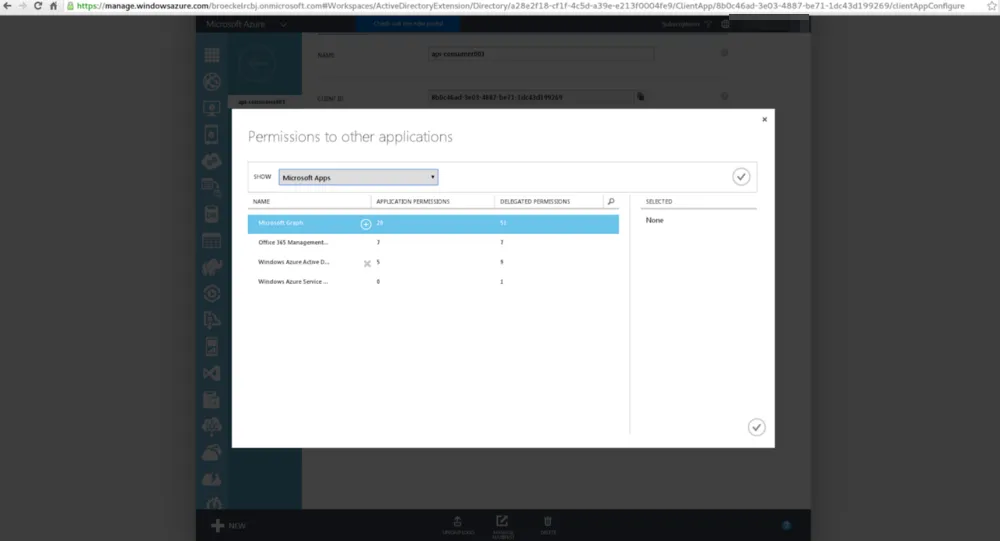Click the browser address bar URL
Image resolution: width=1000 pixels, height=541 pixels.
(520, 6)
